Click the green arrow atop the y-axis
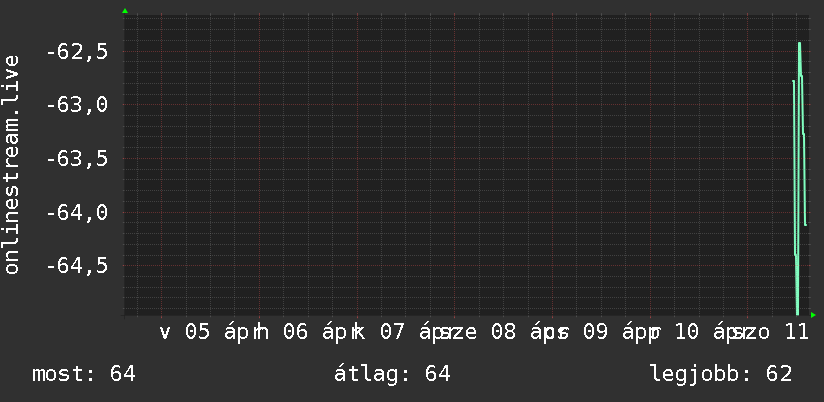Viewport: 824px width, 402px height. (x=125, y=11)
